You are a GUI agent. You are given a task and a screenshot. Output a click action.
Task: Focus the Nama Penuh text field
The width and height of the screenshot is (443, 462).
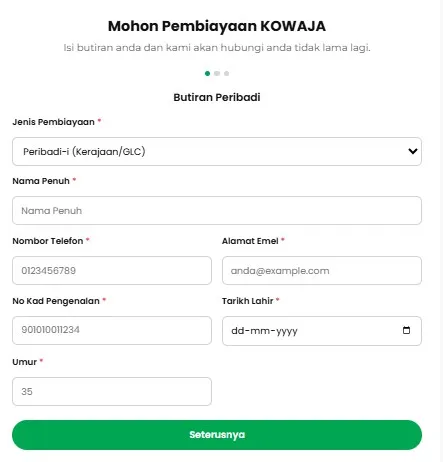tap(217, 210)
